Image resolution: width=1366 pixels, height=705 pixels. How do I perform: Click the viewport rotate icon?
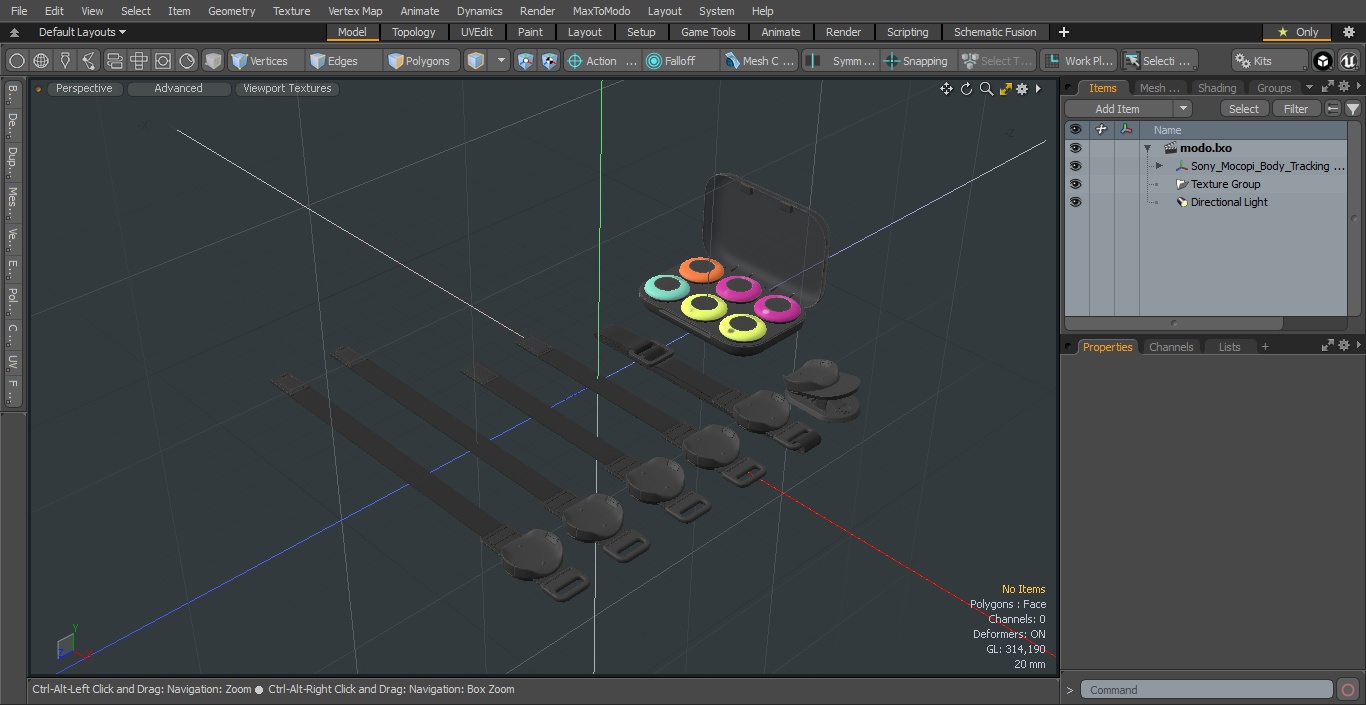click(x=966, y=89)
